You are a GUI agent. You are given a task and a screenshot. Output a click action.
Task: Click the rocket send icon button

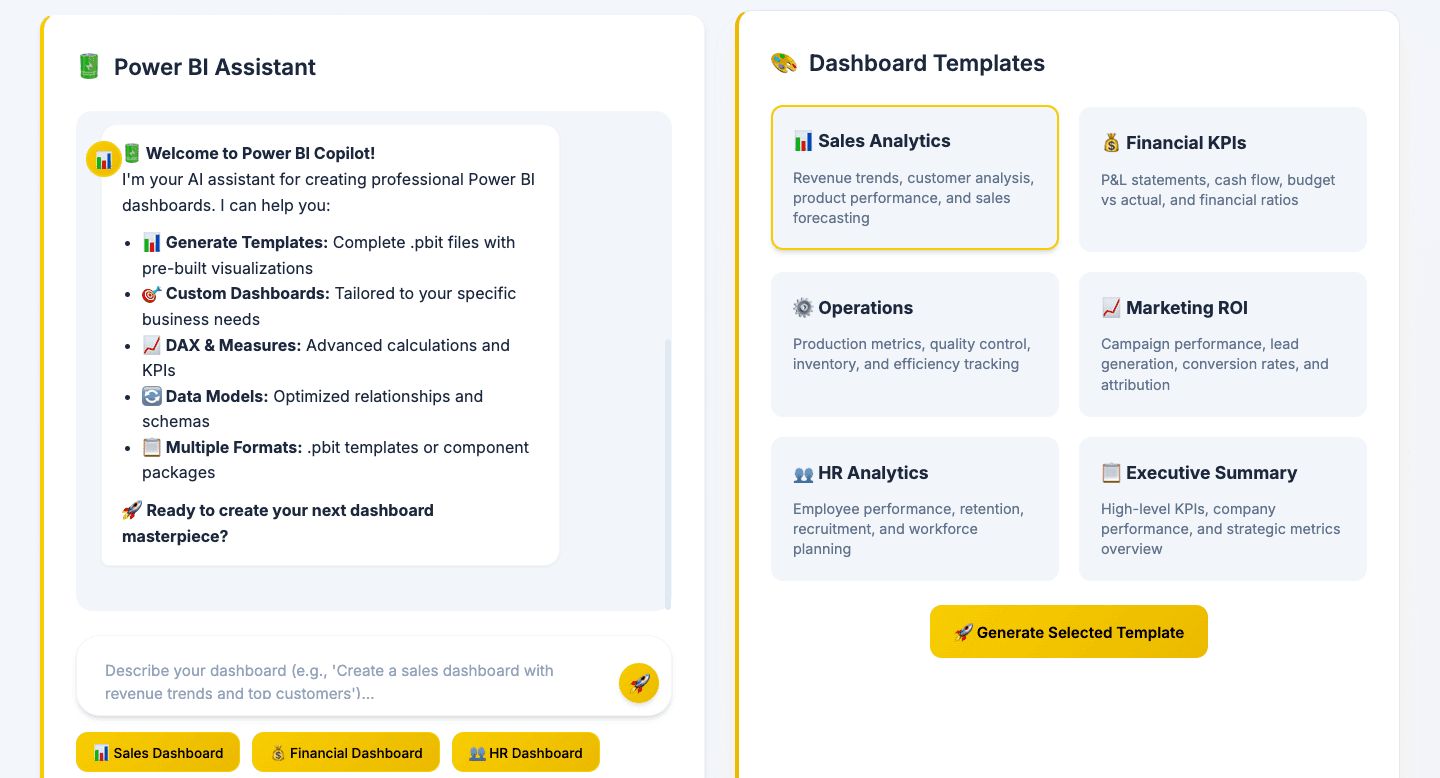coord(639,683)
